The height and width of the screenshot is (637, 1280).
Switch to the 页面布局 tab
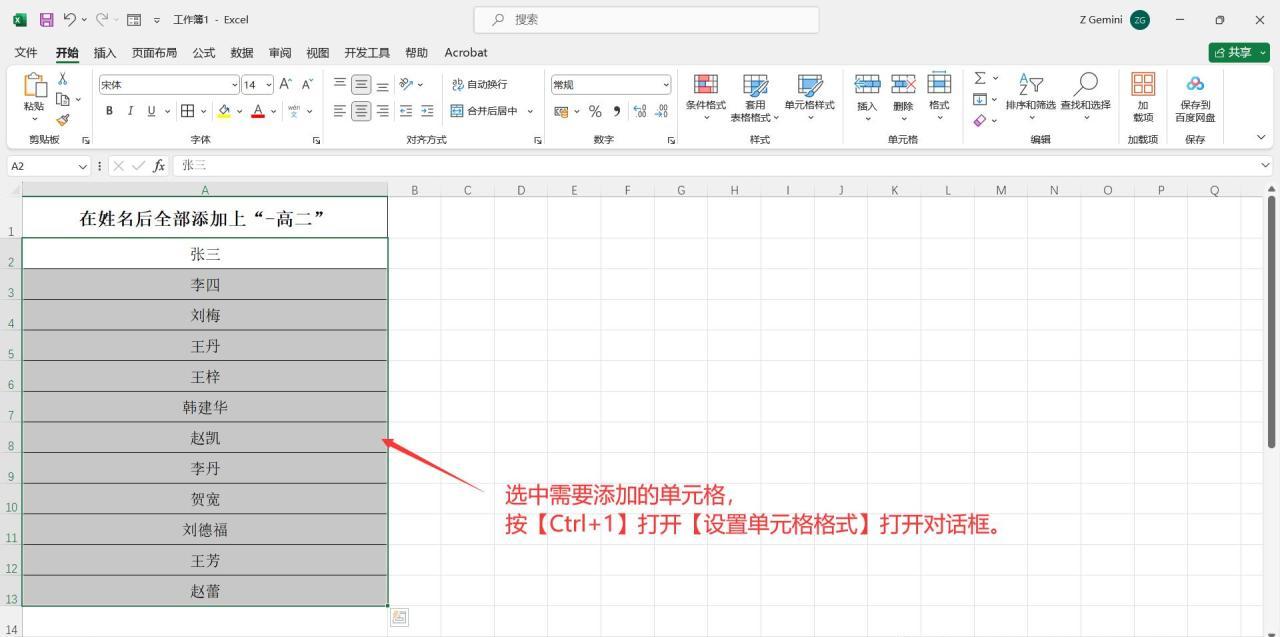tap(154, 52)
